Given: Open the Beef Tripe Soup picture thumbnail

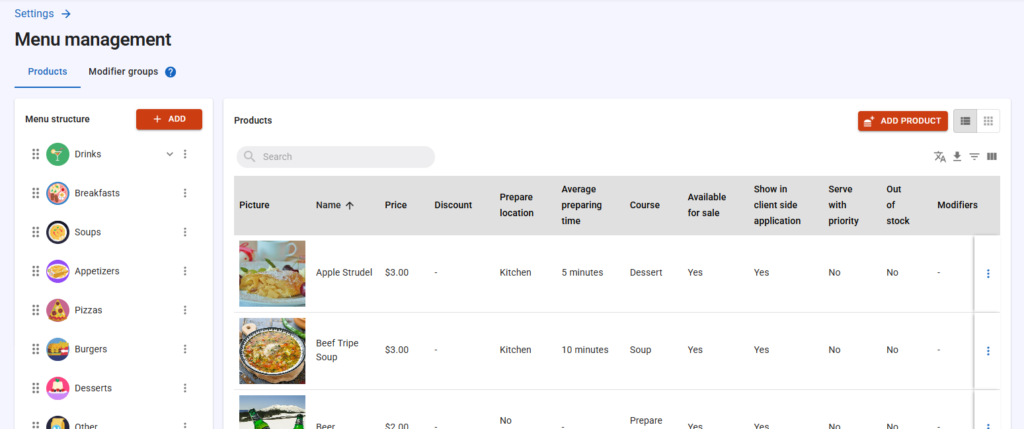Looking at the screenshot, I should [272, 351].
